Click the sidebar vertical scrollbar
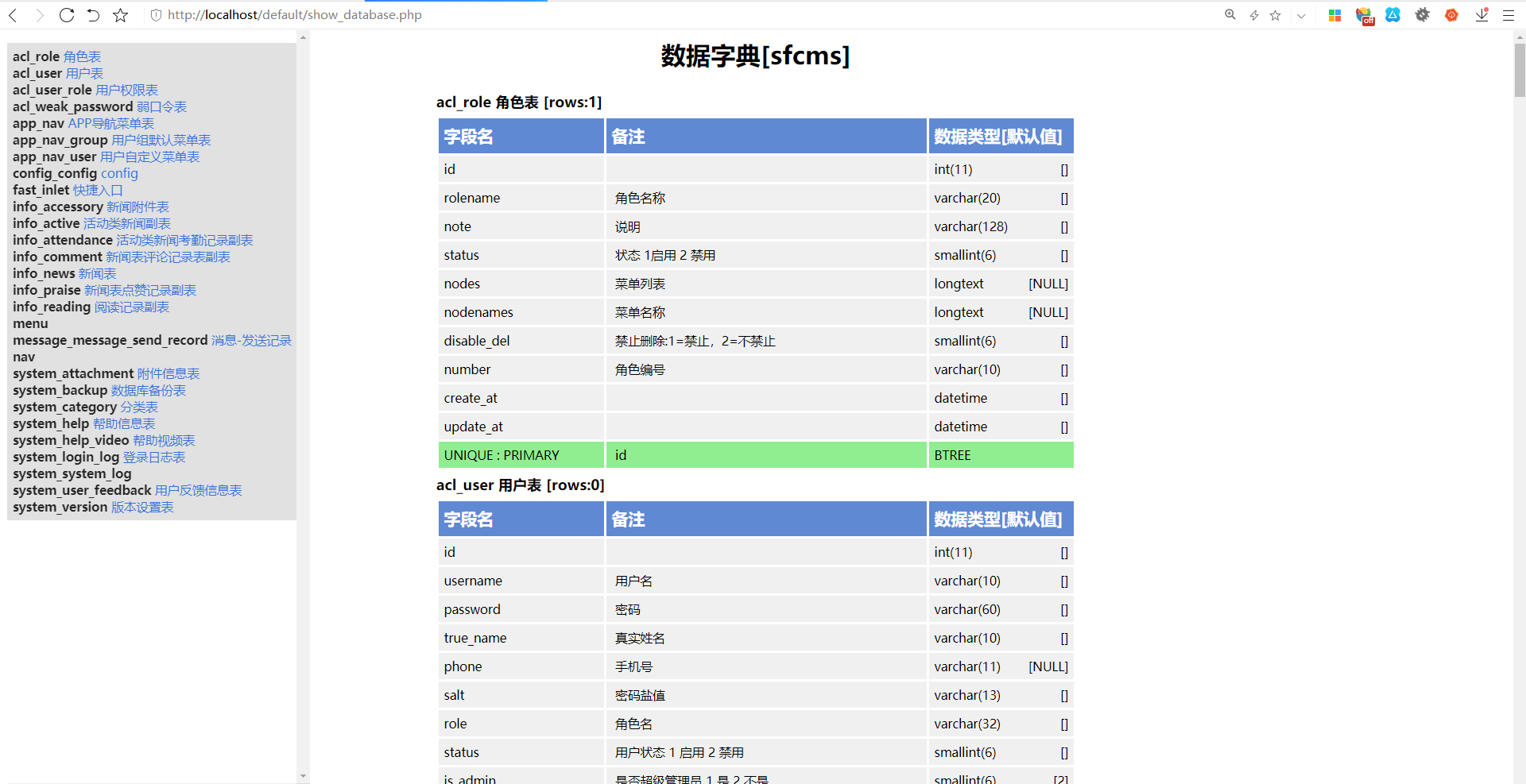The height and width of the screenshot is (784, 1526). click(303, 238)
